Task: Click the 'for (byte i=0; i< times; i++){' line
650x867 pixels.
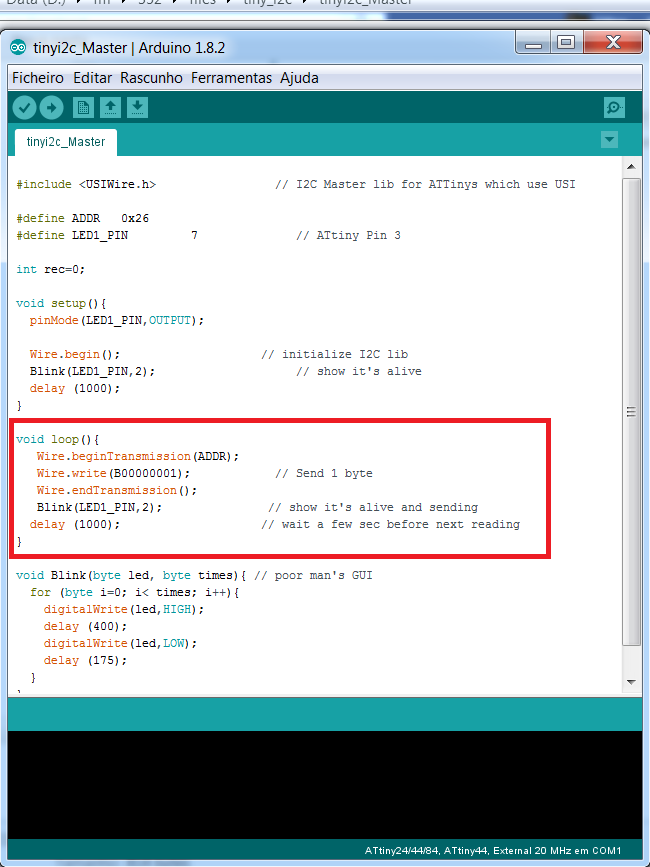Action: (134, 593)
